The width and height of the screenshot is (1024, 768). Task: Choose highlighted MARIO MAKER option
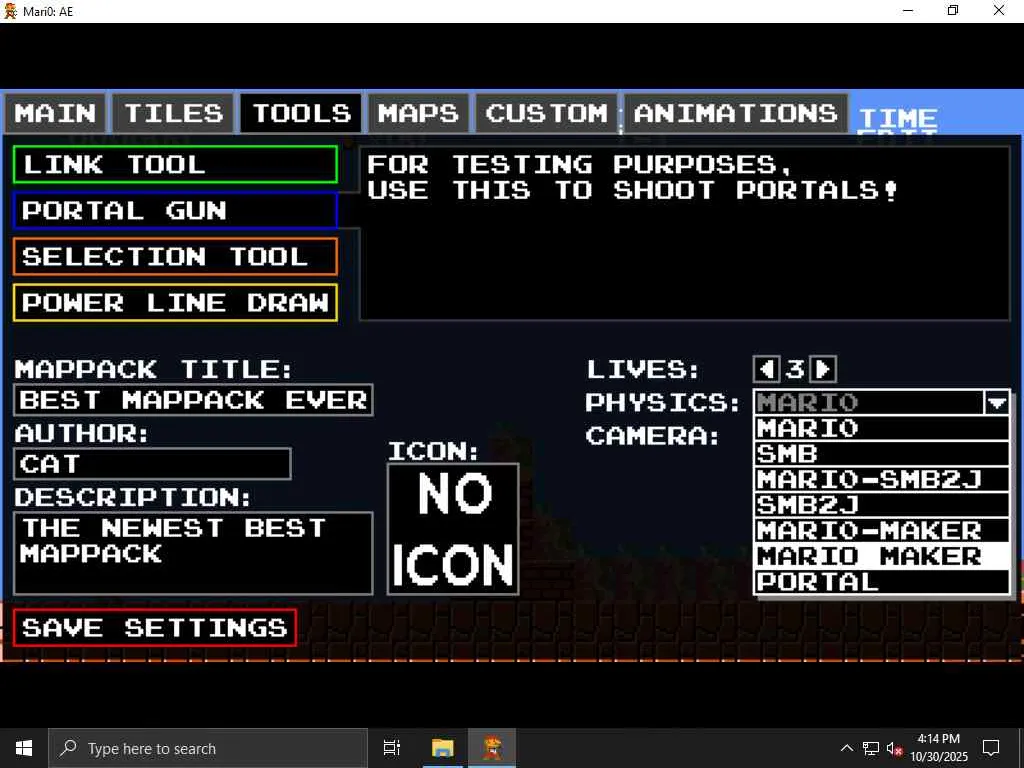click(x=882, y=556)
